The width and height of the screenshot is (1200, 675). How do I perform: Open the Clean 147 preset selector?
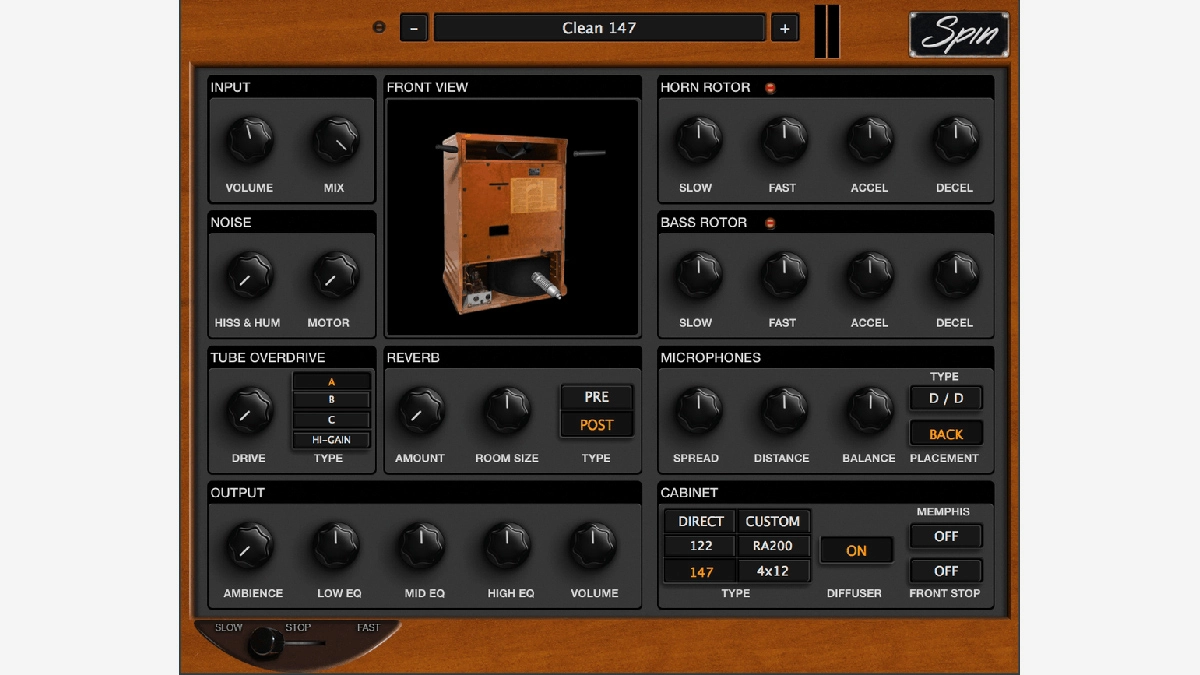(599, 28)
